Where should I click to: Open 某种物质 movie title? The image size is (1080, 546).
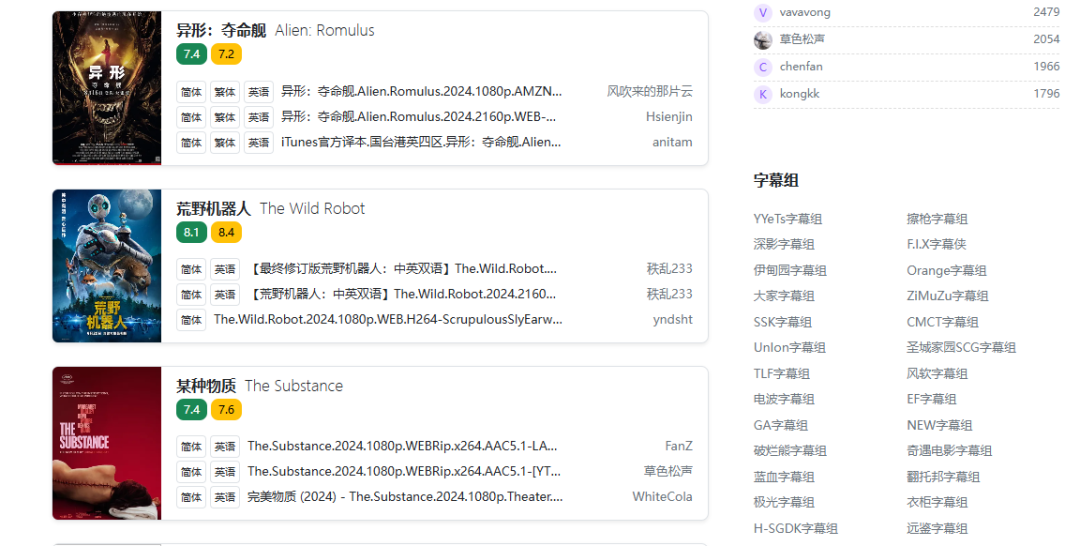click(206, 386)
